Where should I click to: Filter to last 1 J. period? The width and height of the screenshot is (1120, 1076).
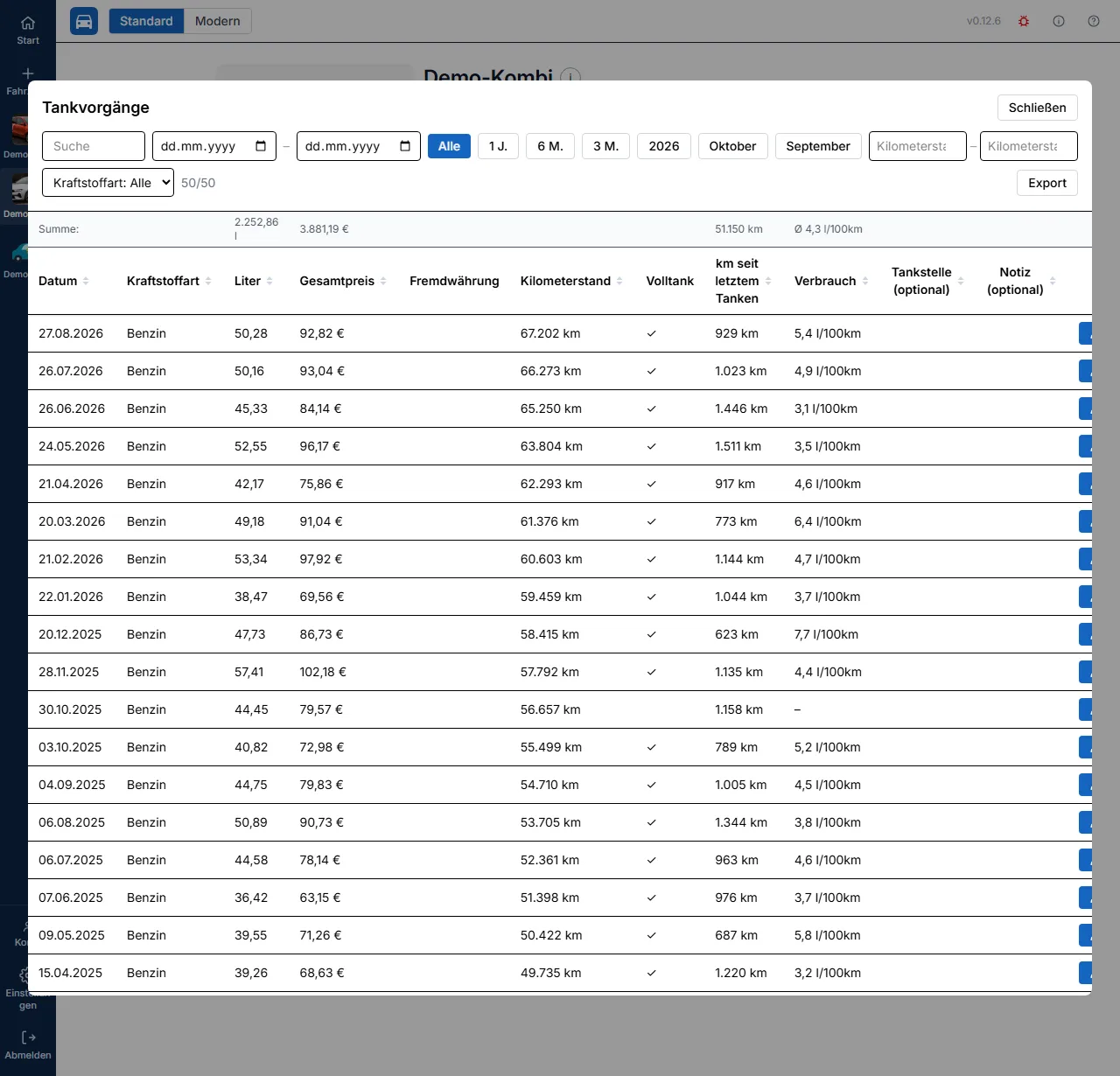coord(498,146)
